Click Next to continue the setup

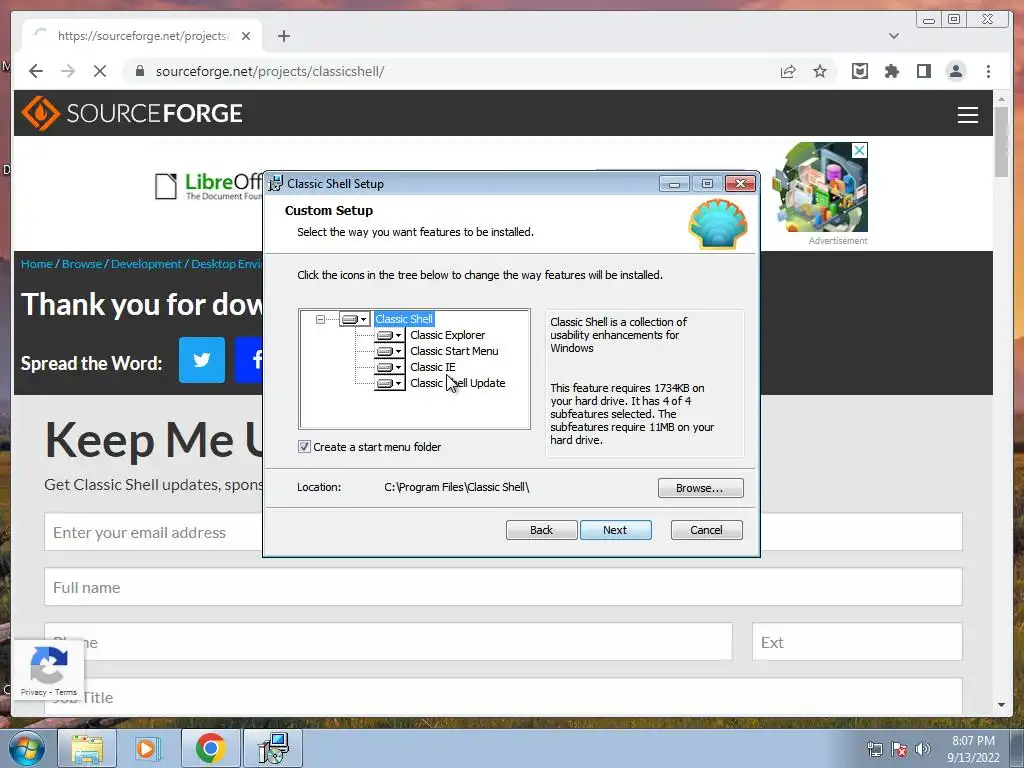(615, 530)
